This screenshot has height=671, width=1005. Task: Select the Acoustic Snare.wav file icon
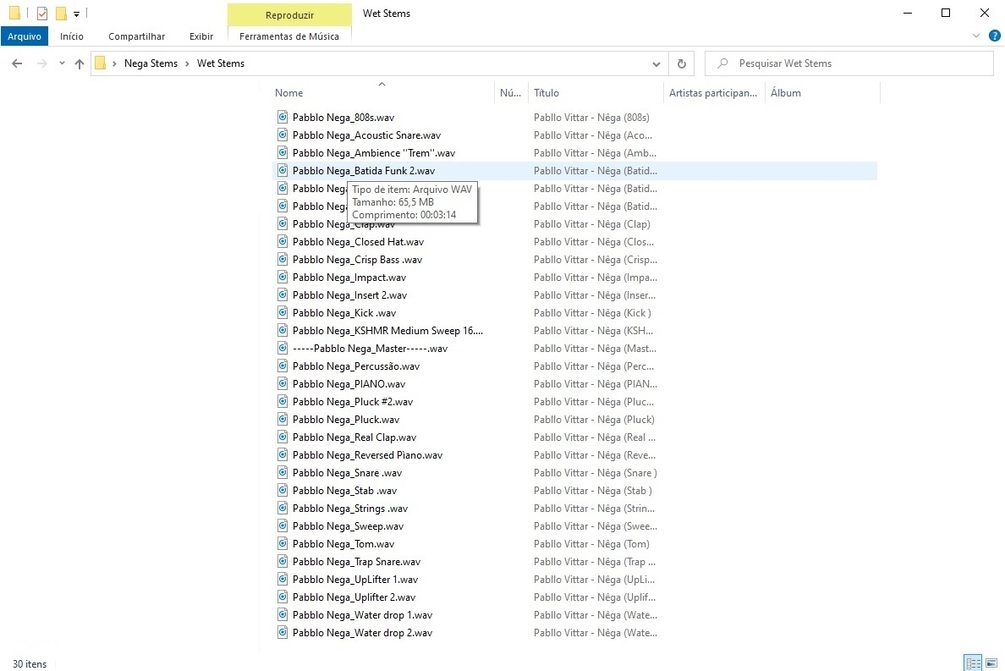(283, 135)
